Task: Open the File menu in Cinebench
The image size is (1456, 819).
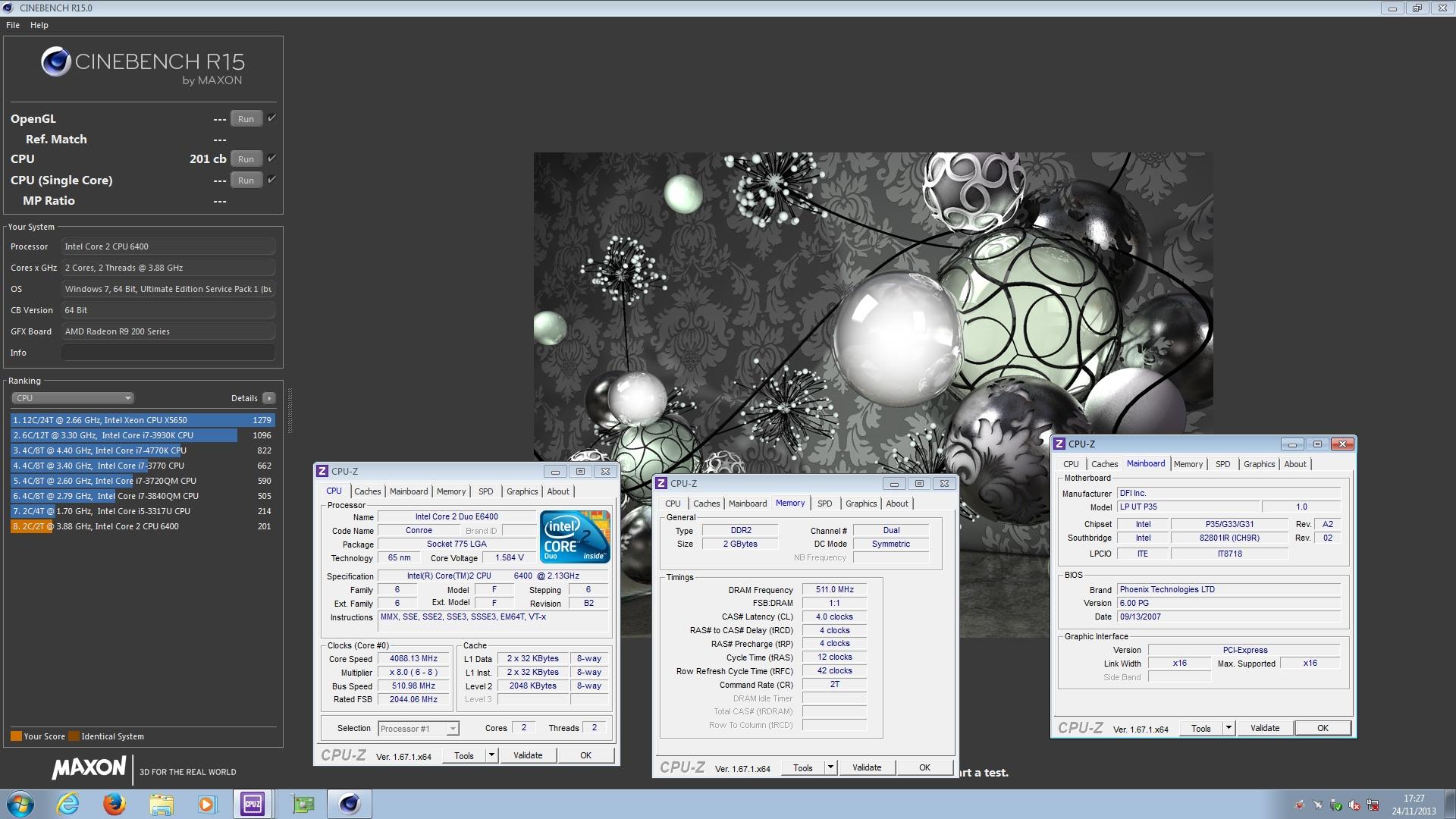Action: point(13,25)
